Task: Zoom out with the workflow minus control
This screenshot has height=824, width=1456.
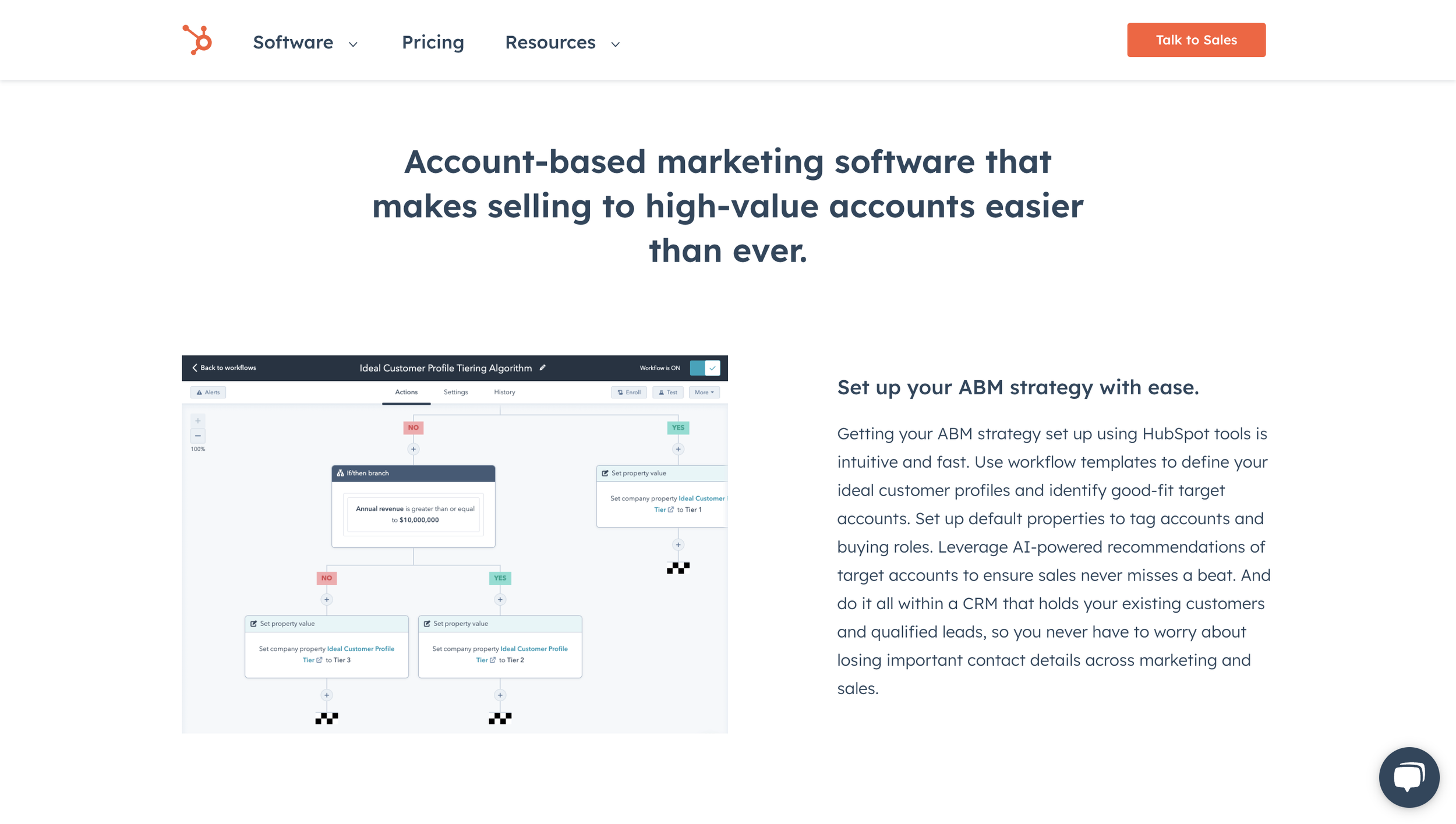Action: [x=198, y=436]
